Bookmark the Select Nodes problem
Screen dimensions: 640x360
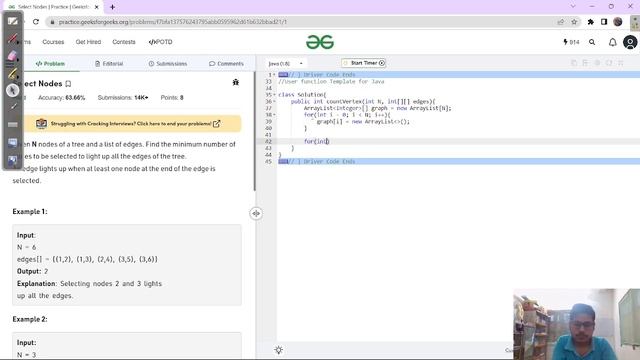[68, 84]
